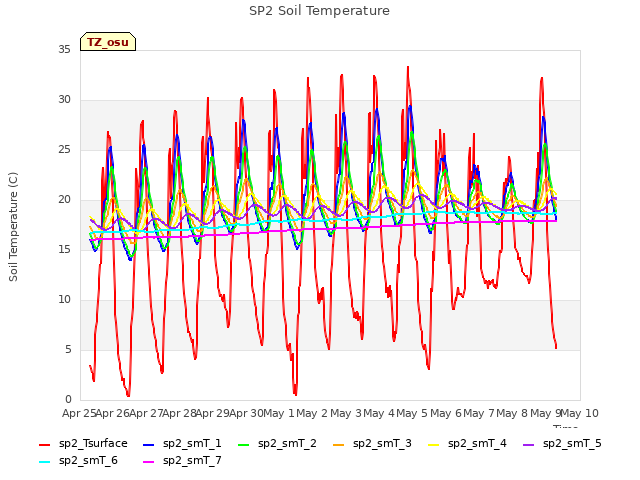Toggle the sp2_Tsurface legend entry

83,444
